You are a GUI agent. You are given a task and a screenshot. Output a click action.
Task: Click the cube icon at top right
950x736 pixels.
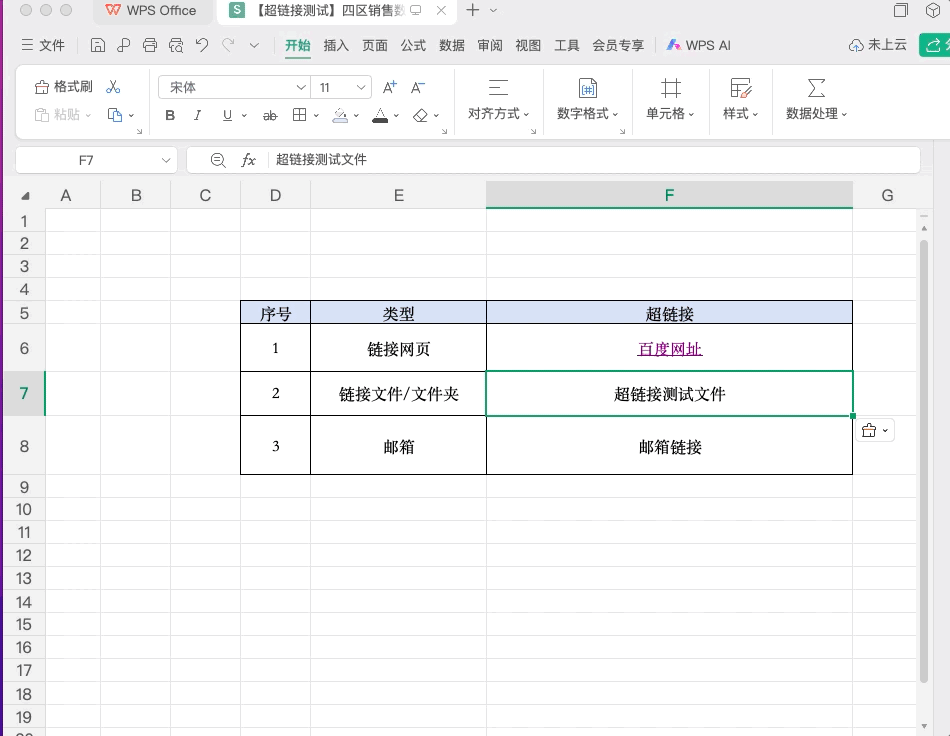[933, 10]
